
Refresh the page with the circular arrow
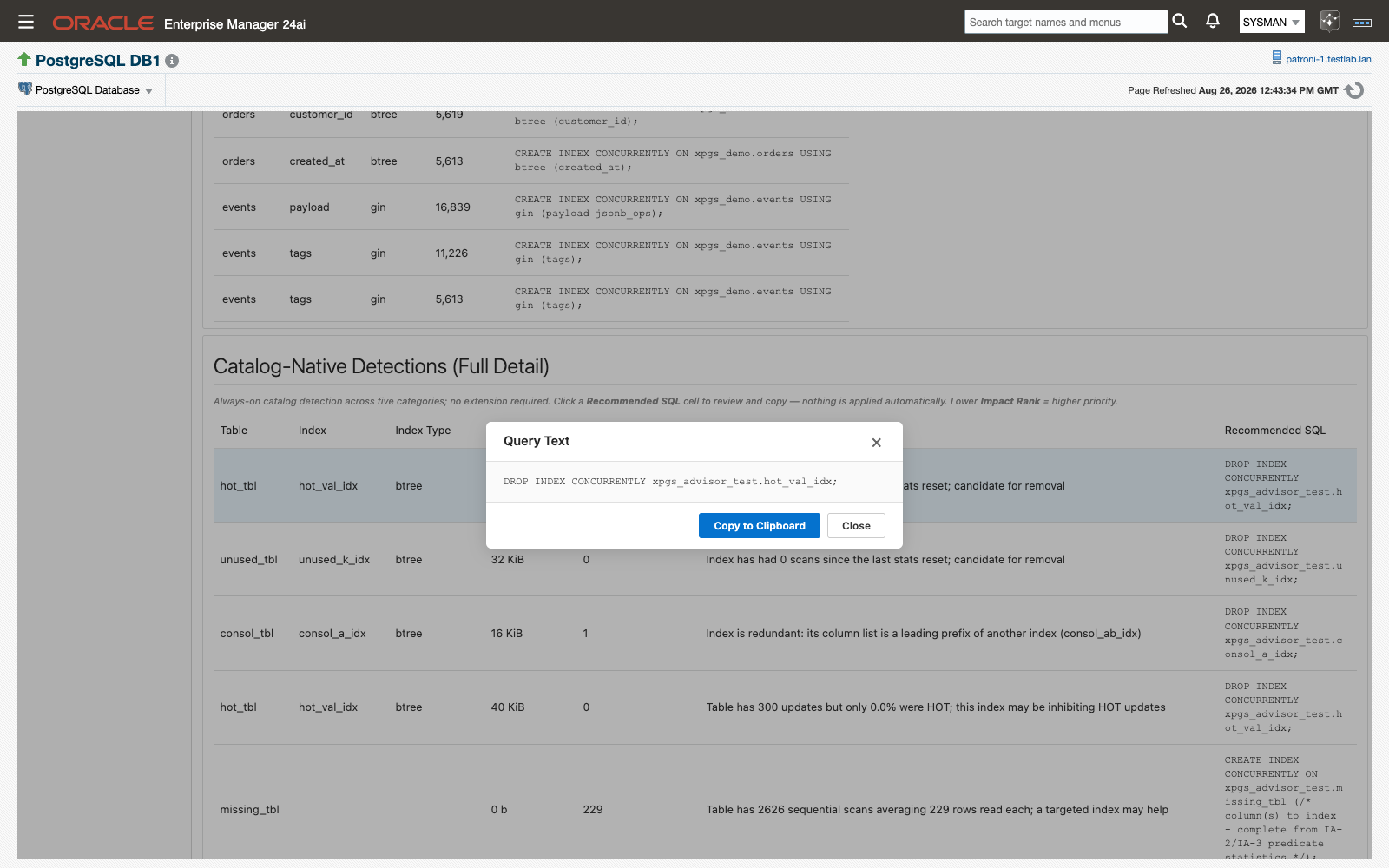pyautogui.click(x=1354, y=90)
